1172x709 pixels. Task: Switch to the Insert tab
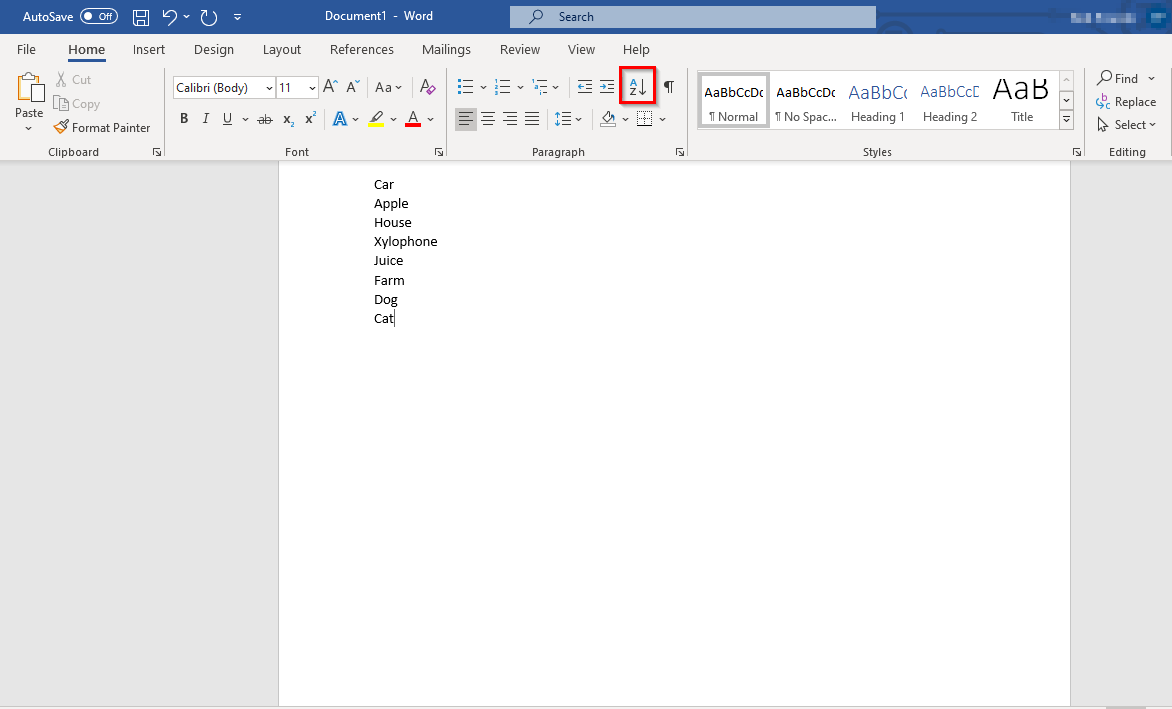point(149,49)
